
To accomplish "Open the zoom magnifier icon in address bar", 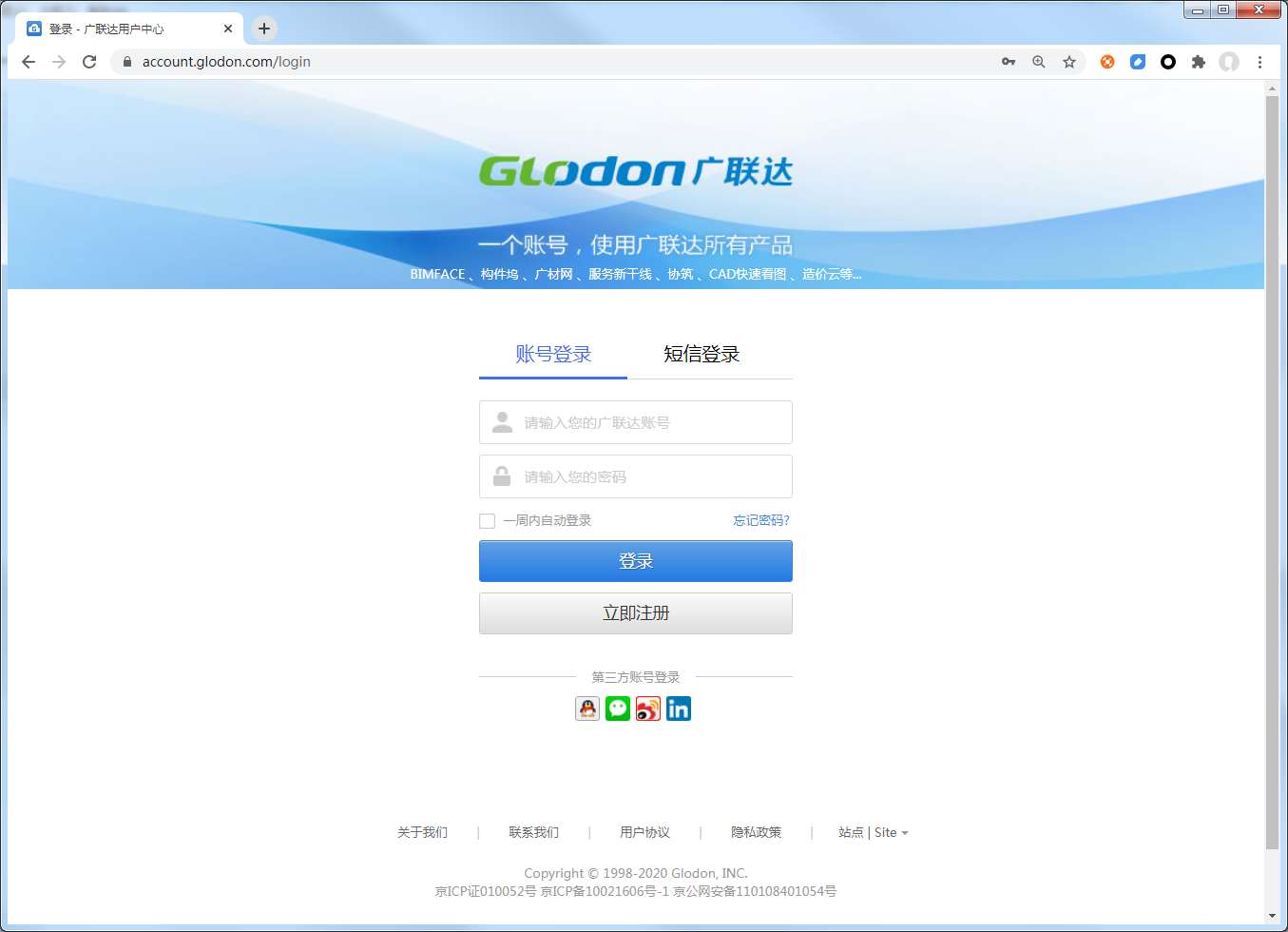I will (x=1039, y=62).
